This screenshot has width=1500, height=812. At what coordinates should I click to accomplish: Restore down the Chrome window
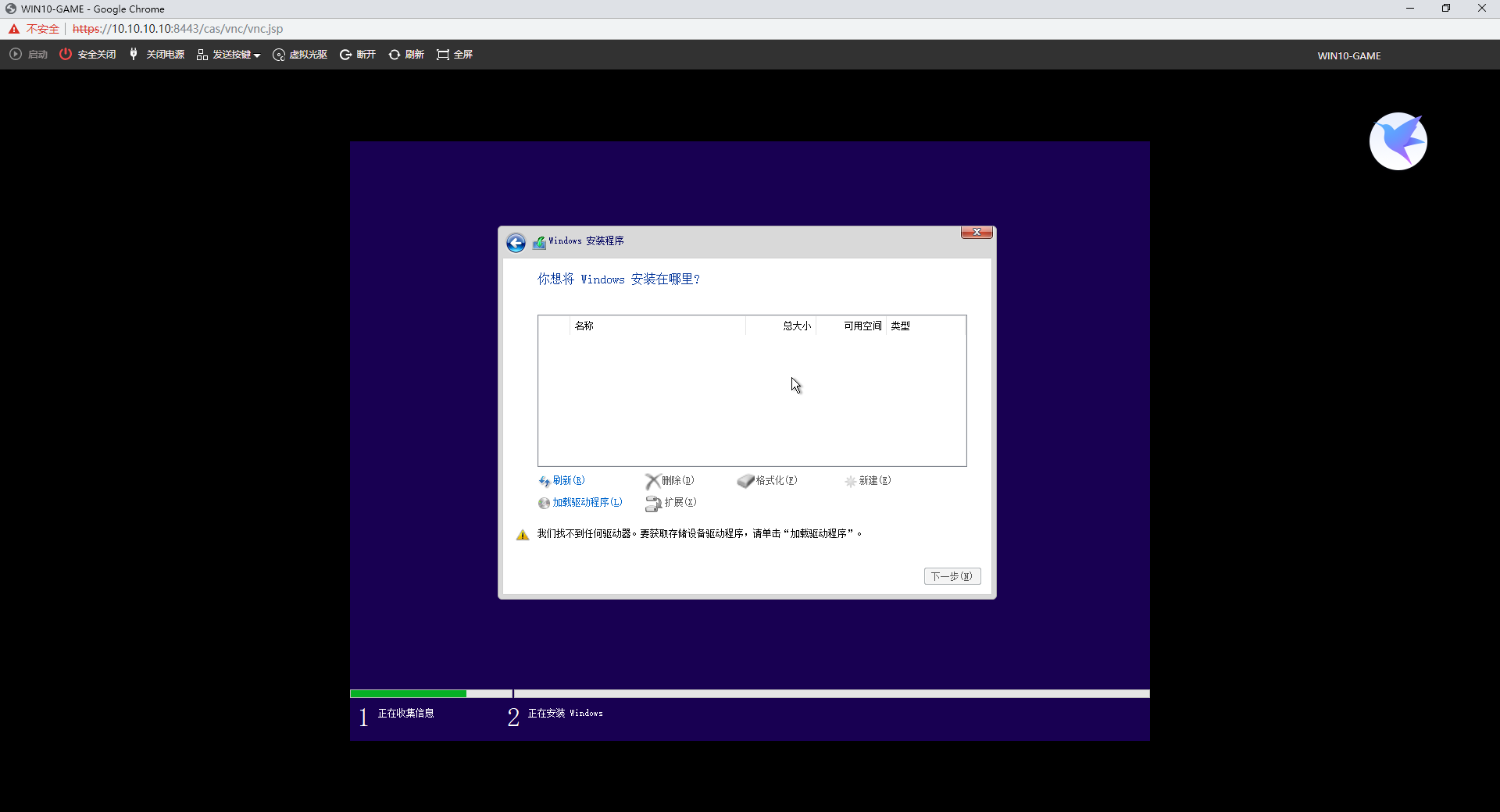point(1446,9)
